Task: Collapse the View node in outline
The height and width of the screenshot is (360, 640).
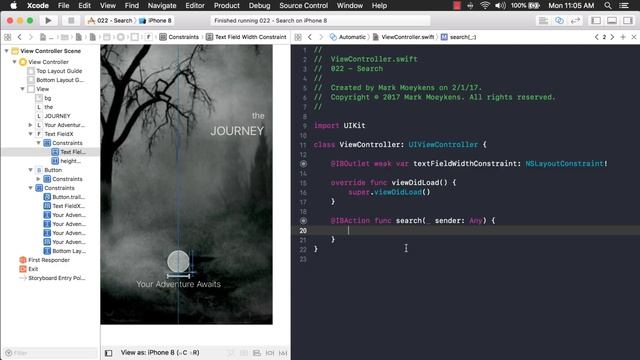Action: [x=22, y=89]
